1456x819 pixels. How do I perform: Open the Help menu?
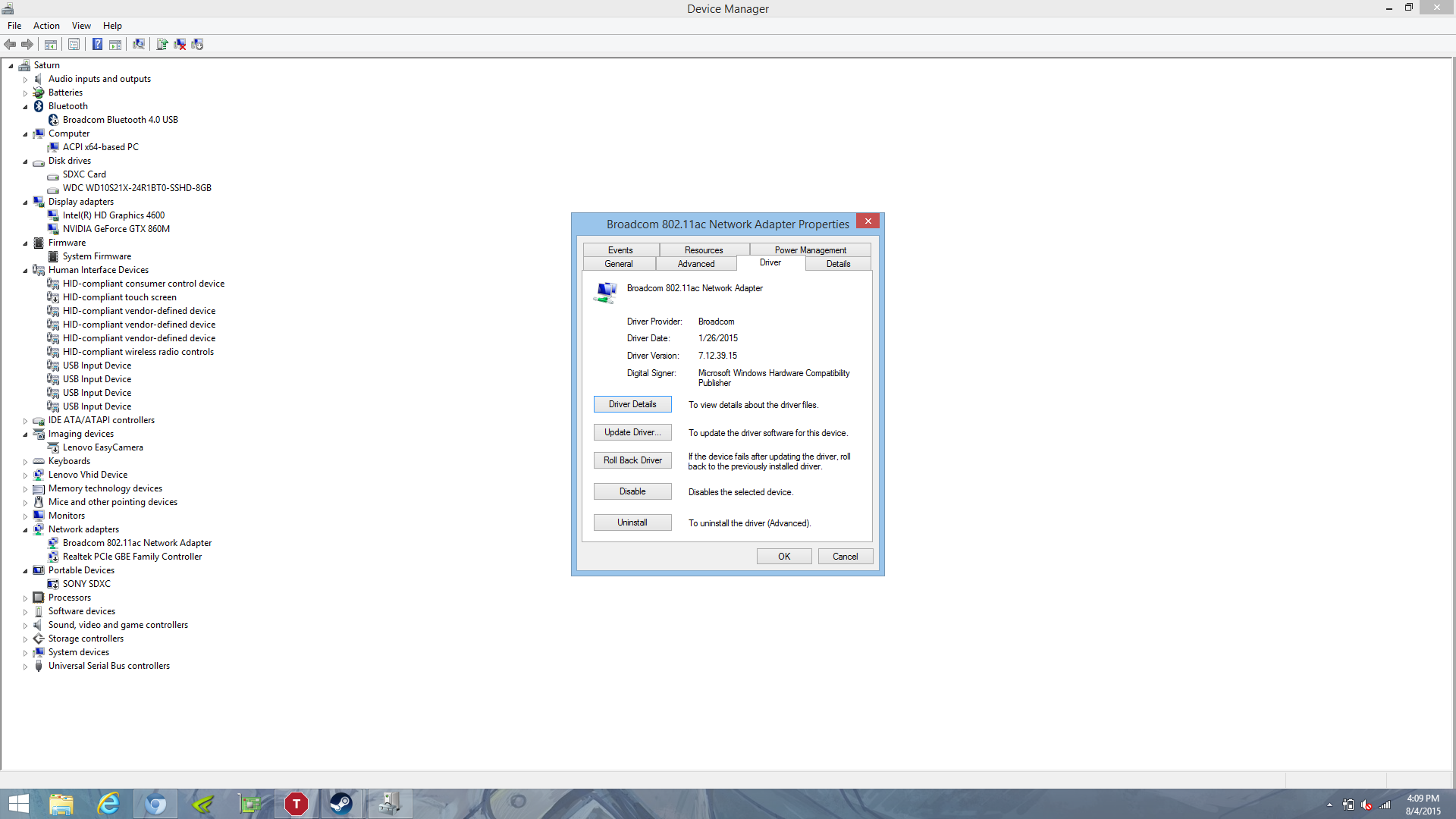(x=112, y=25)
